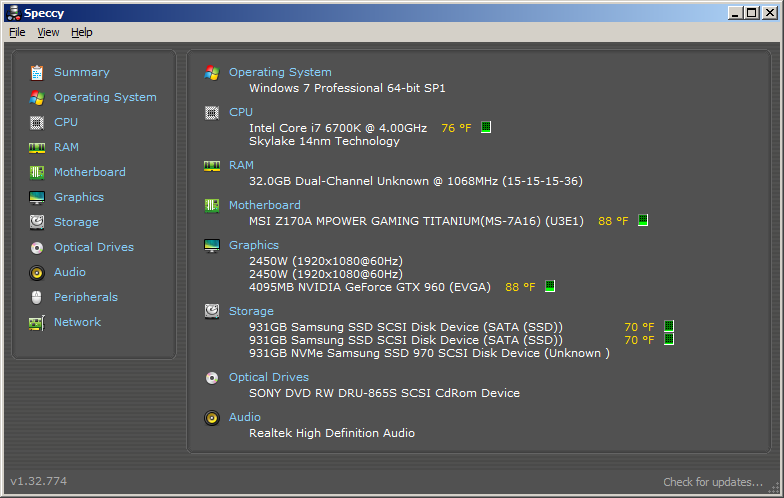Click the Graphics heading link in main panel

[254, 245]
